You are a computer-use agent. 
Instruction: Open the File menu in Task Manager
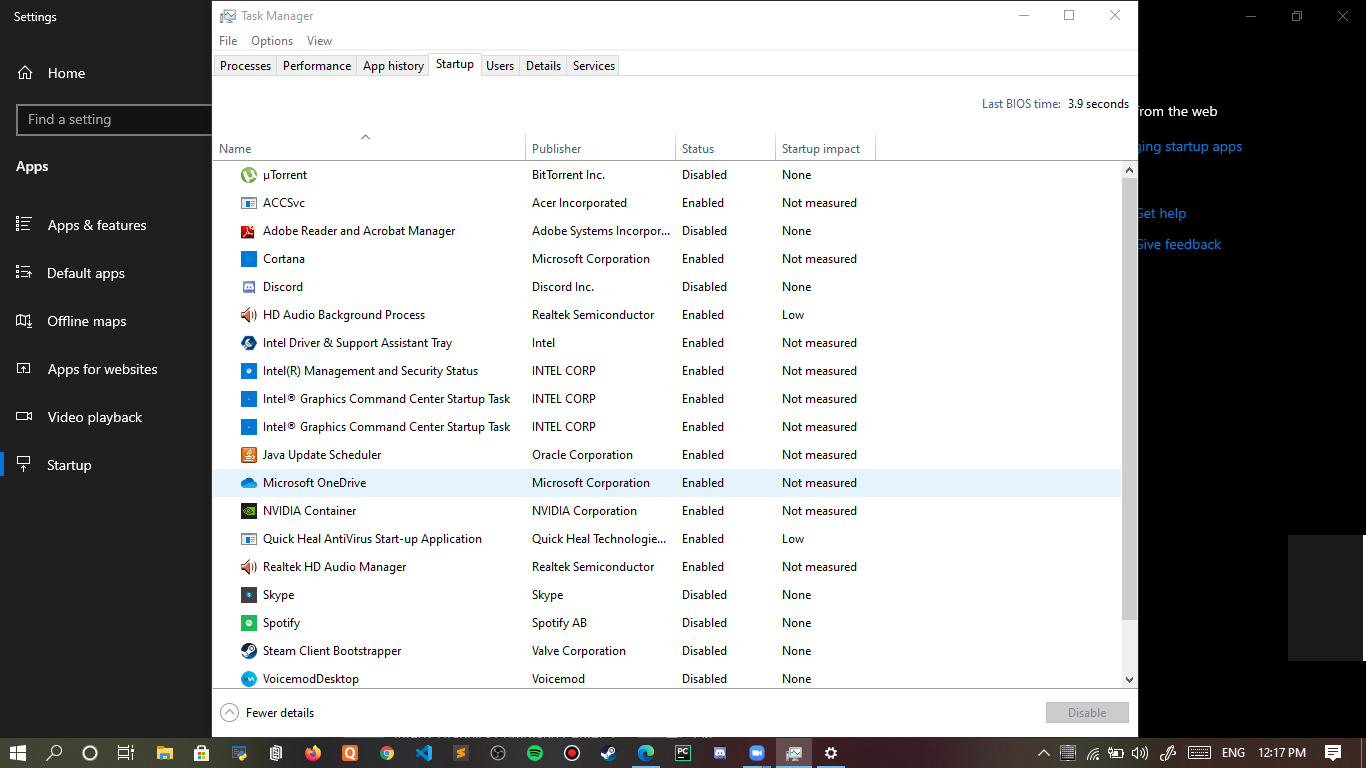tap(228, 41)
